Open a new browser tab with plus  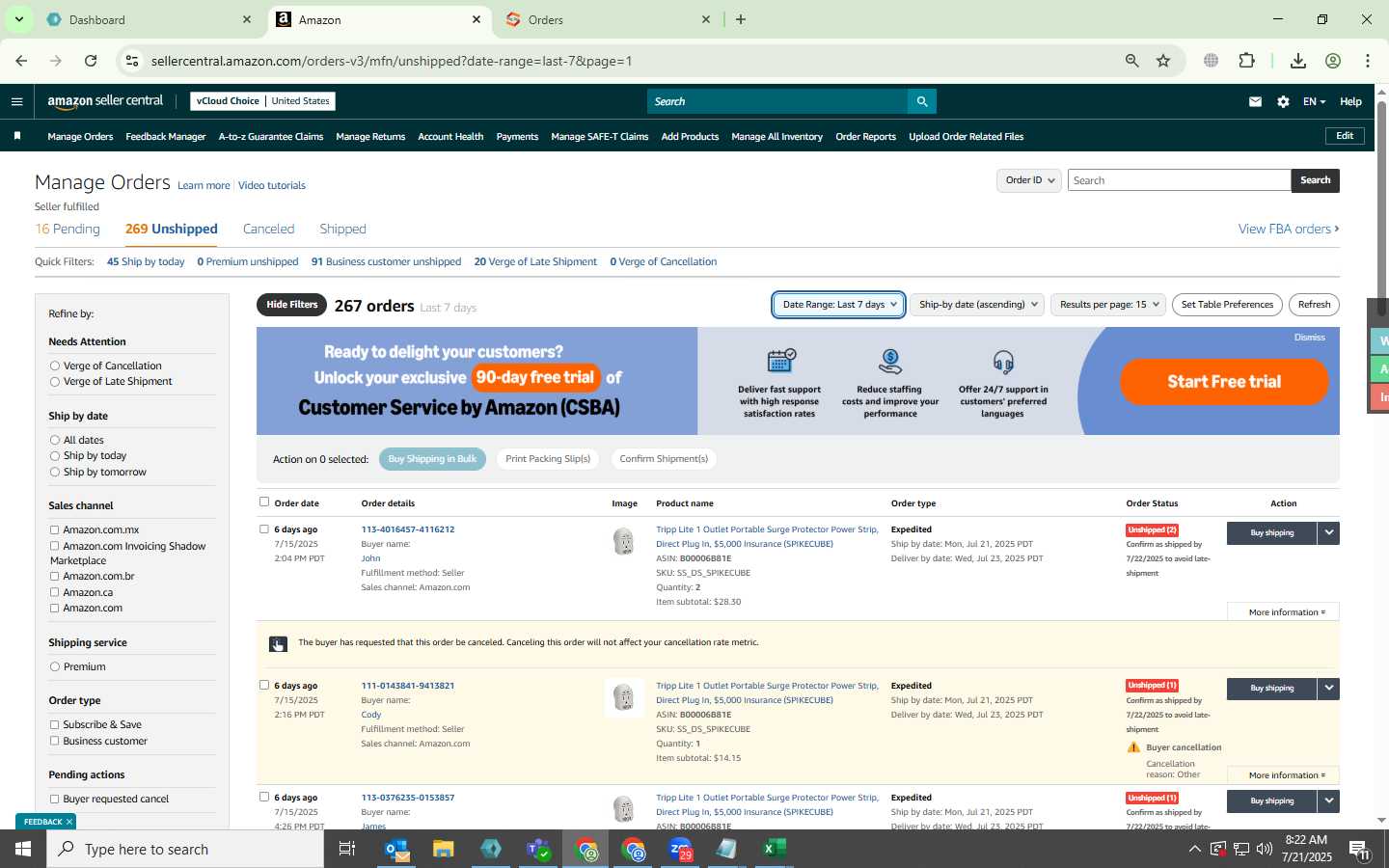[x=741, y=19]
